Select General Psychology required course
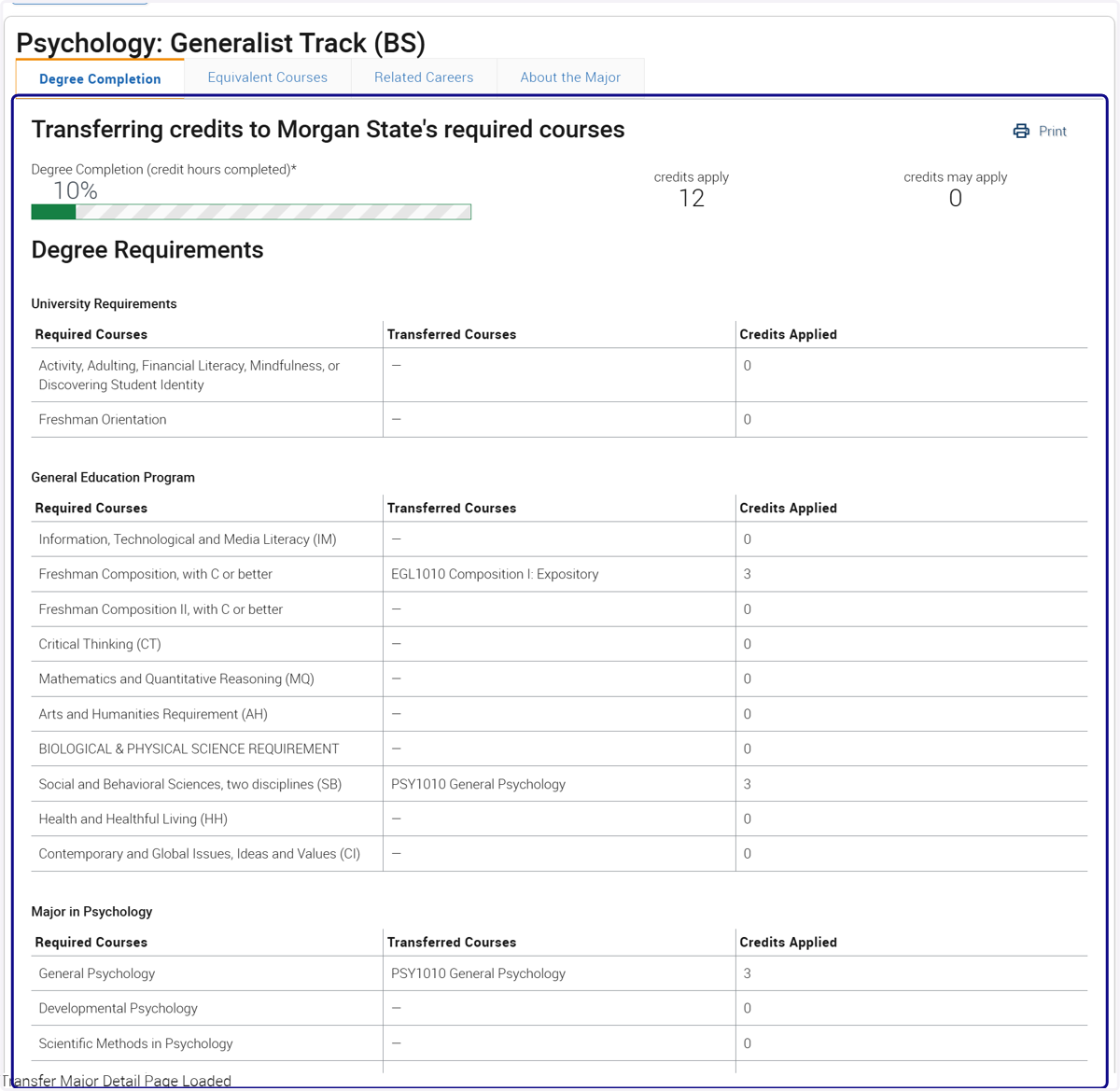 97,973
